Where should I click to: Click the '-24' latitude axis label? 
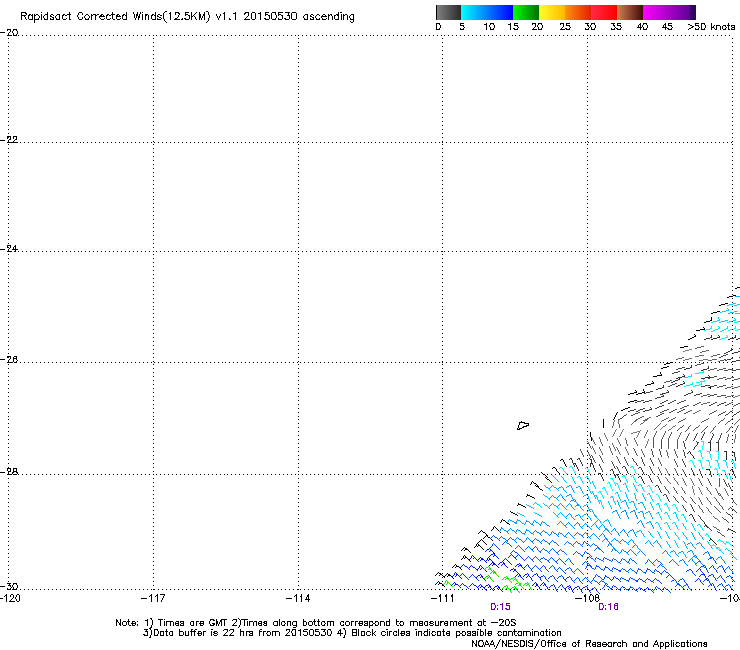click(x=9, y=248)
